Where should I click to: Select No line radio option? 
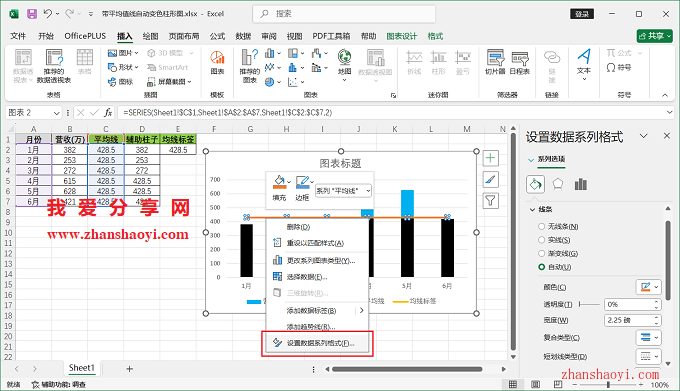point(541,226)
